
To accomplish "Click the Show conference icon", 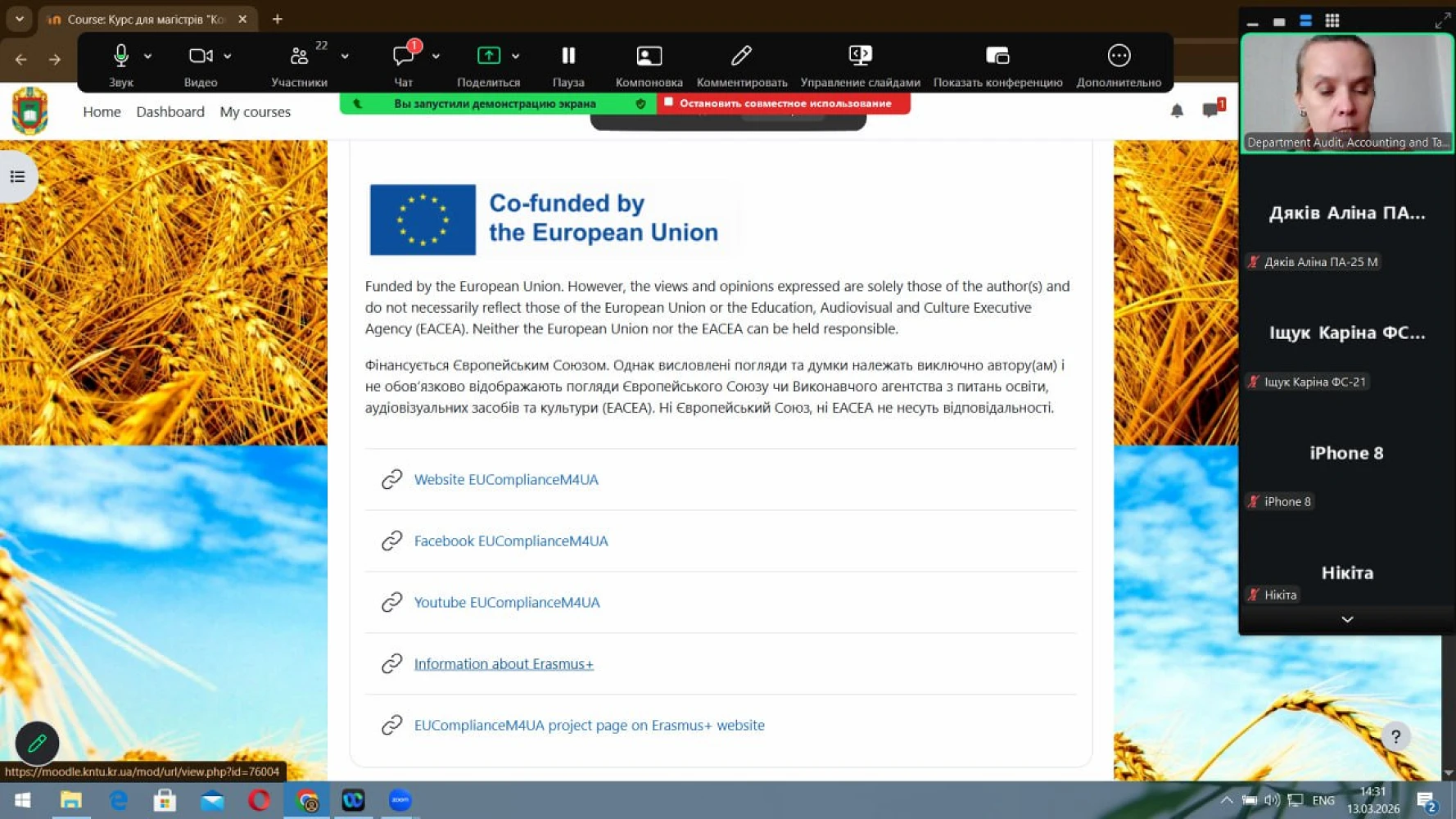I will [997, 56].
